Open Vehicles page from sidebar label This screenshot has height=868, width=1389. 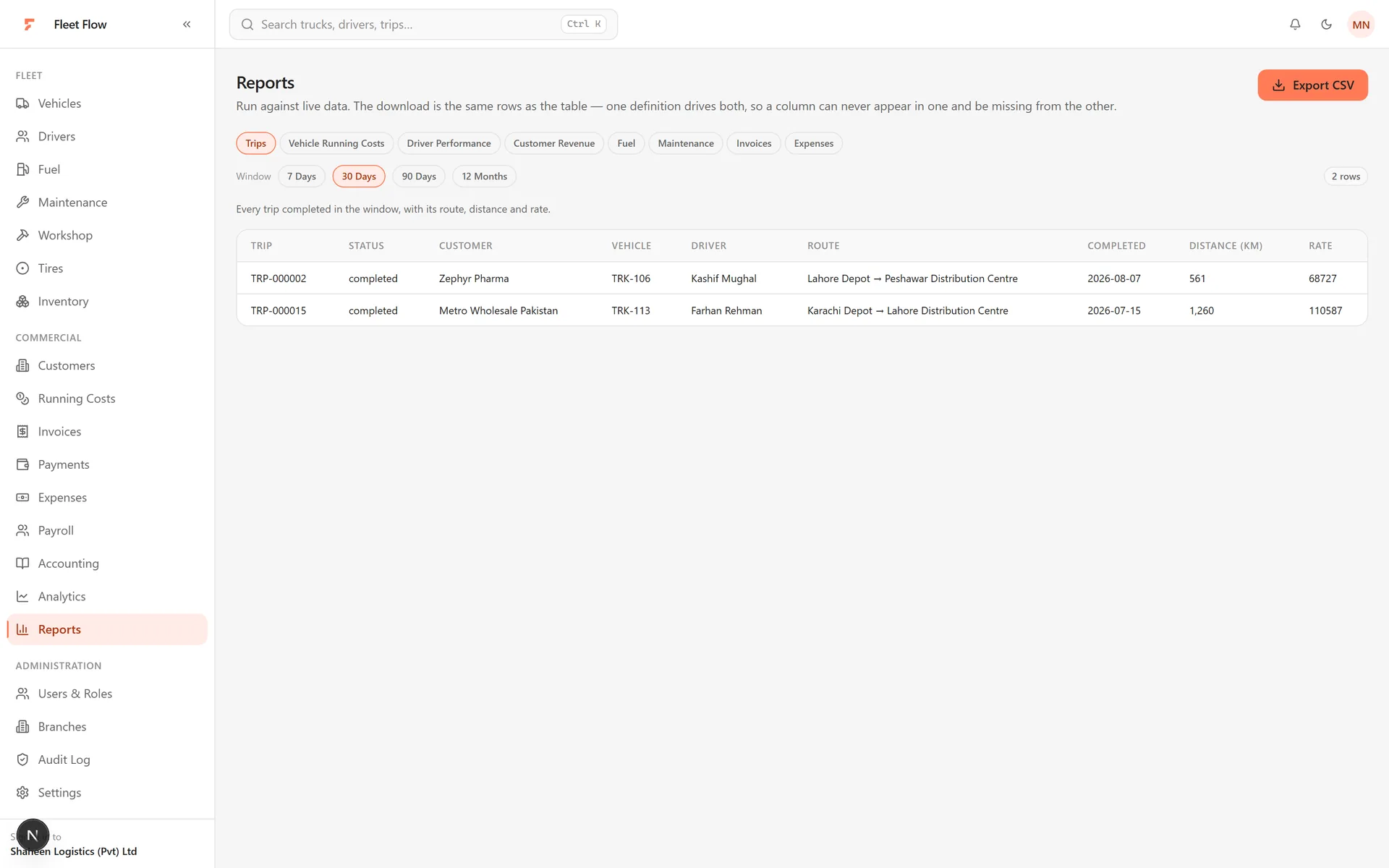click(59, 103)
